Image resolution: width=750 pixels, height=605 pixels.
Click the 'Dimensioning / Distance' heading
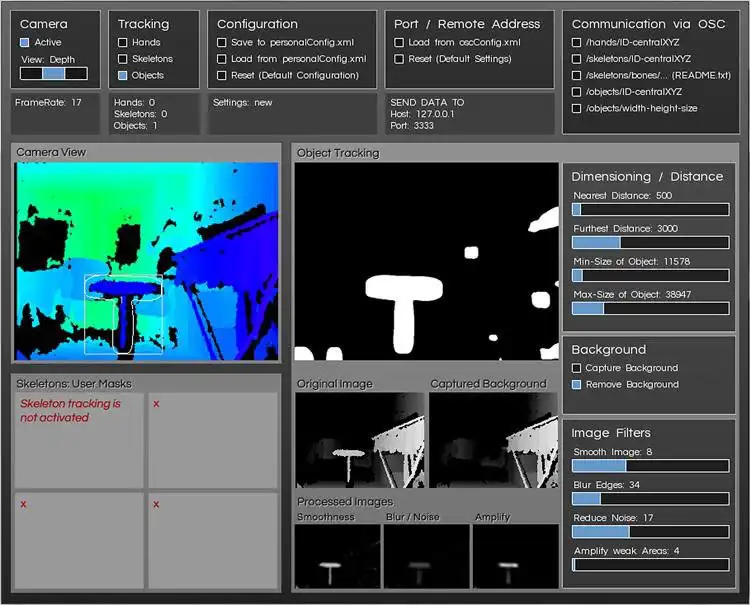647,176
